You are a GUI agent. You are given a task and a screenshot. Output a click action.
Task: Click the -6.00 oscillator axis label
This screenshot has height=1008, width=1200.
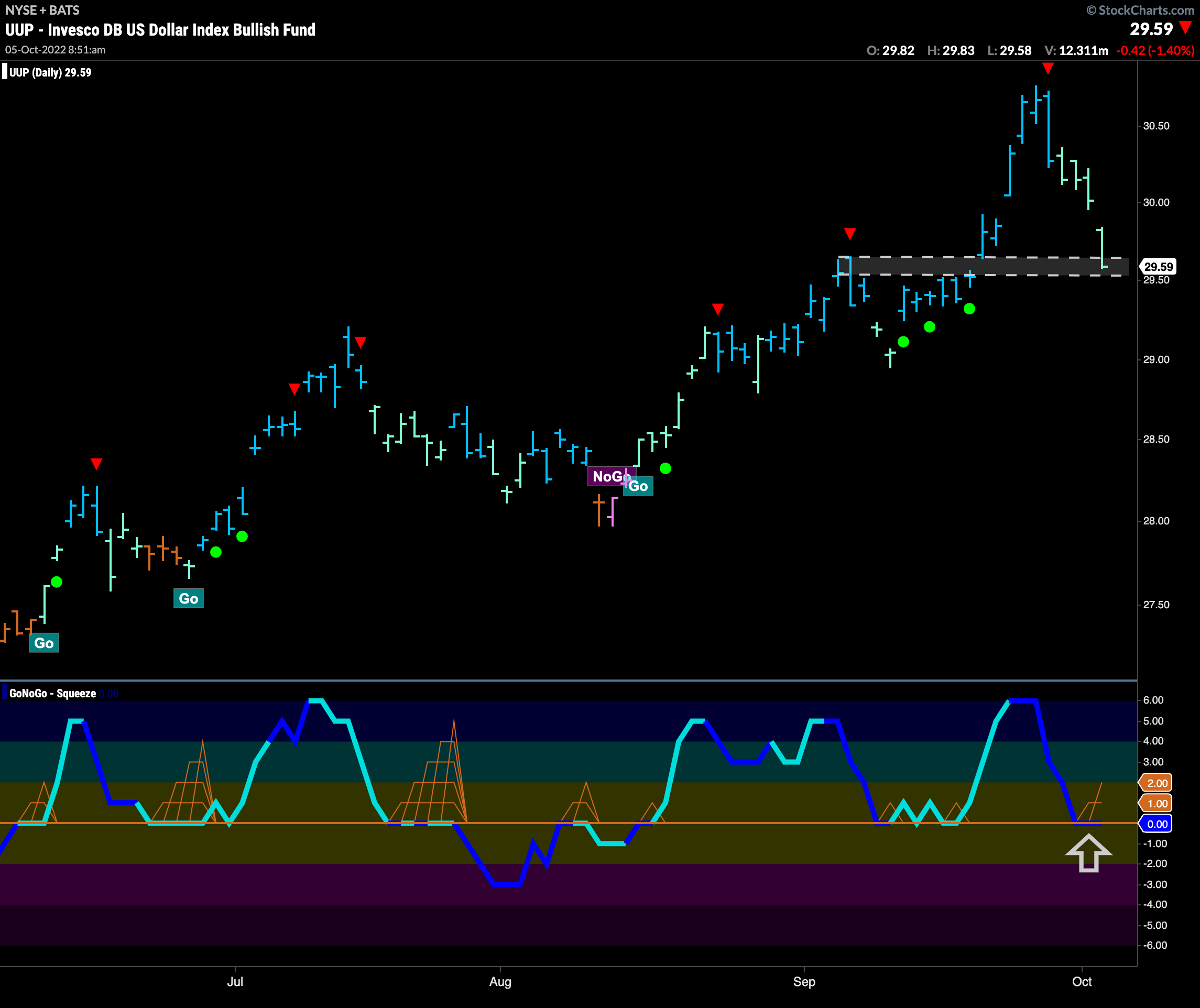pos(1155,945)
